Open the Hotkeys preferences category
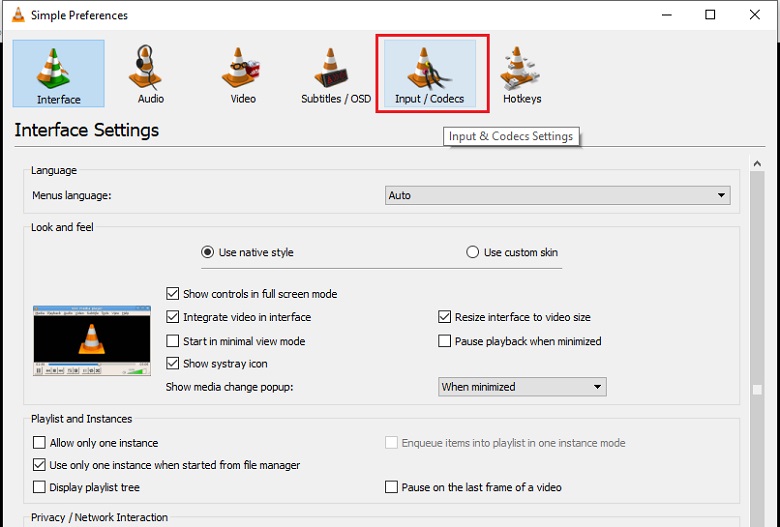Viewport: 780px width, 527px height. point(522,74)
